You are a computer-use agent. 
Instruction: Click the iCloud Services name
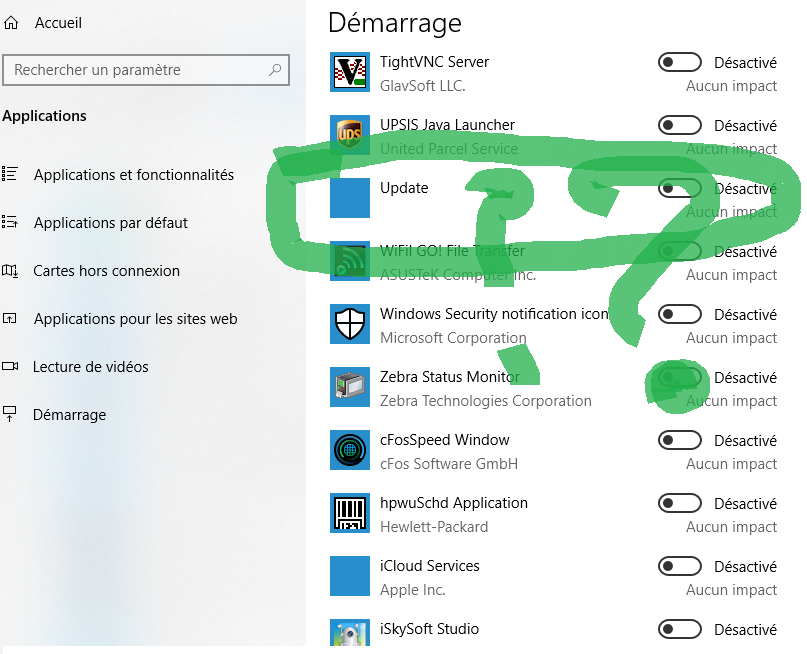(x=430, y=566)
